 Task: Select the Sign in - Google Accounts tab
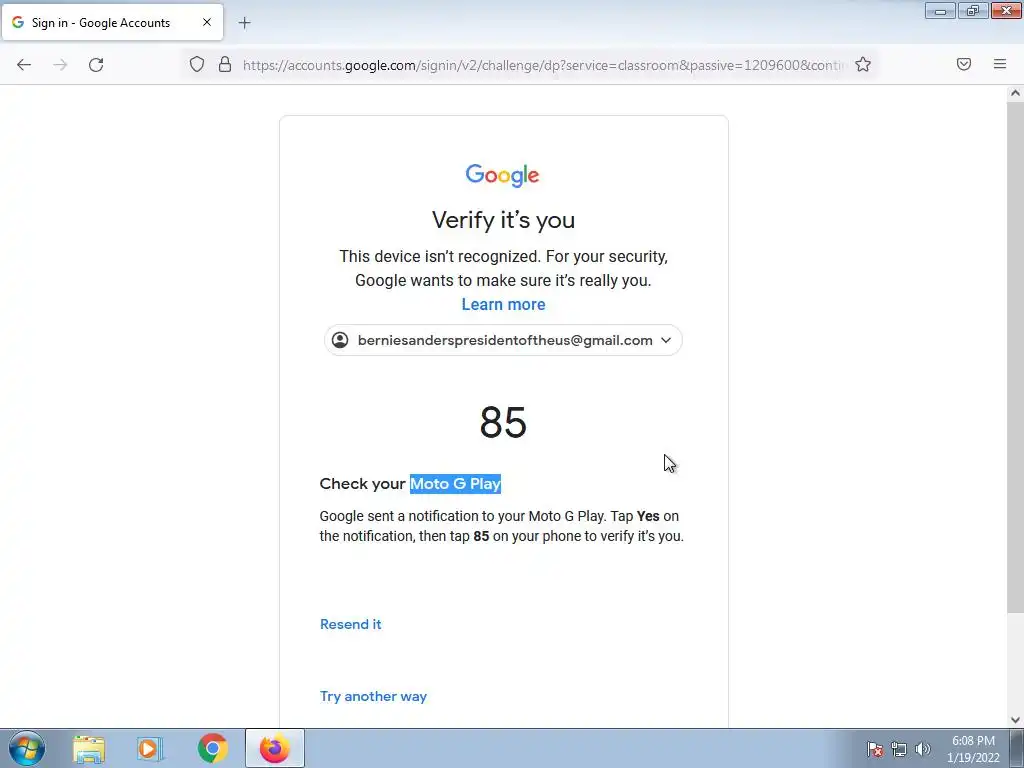click(112, 22)
